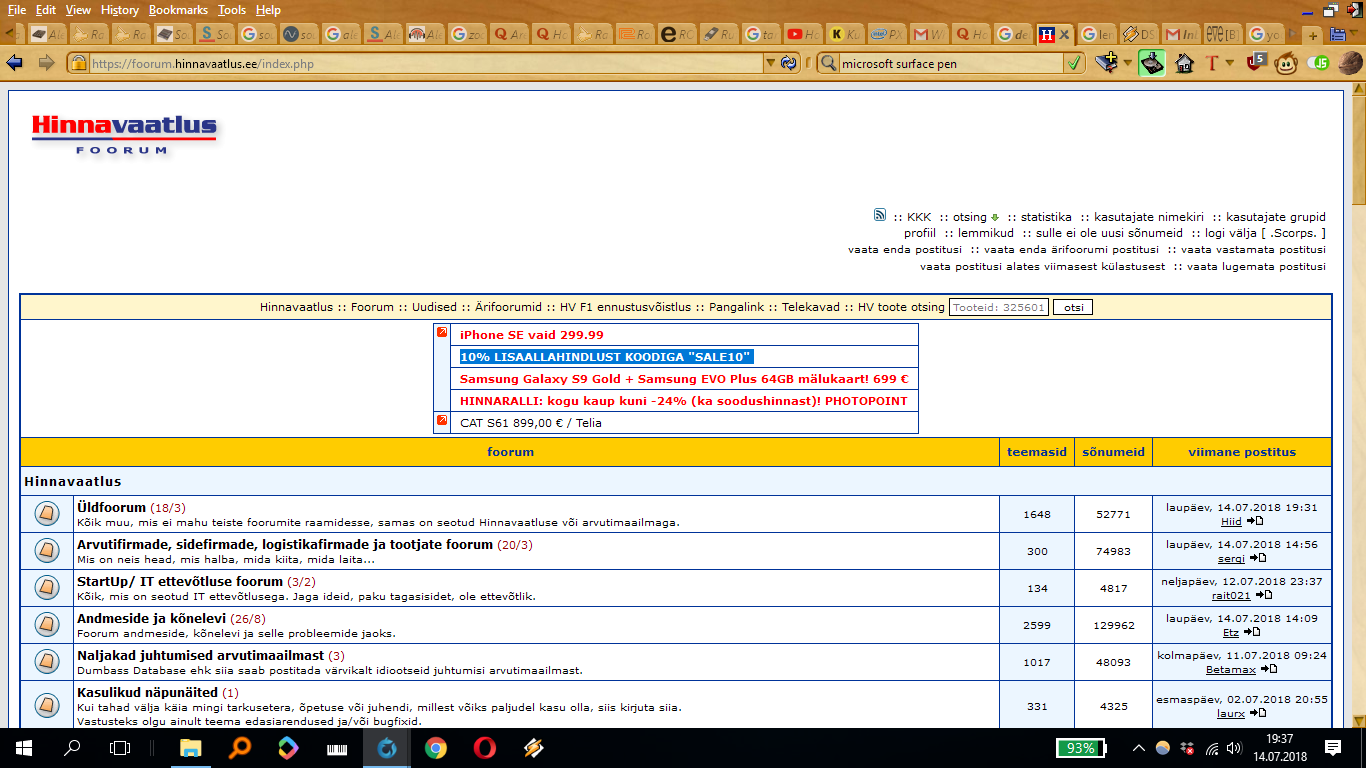The image size is (1366, 768).
Task: Click the HV F1 ennustusvõistlus link
Action: click(x=625, y=307)
